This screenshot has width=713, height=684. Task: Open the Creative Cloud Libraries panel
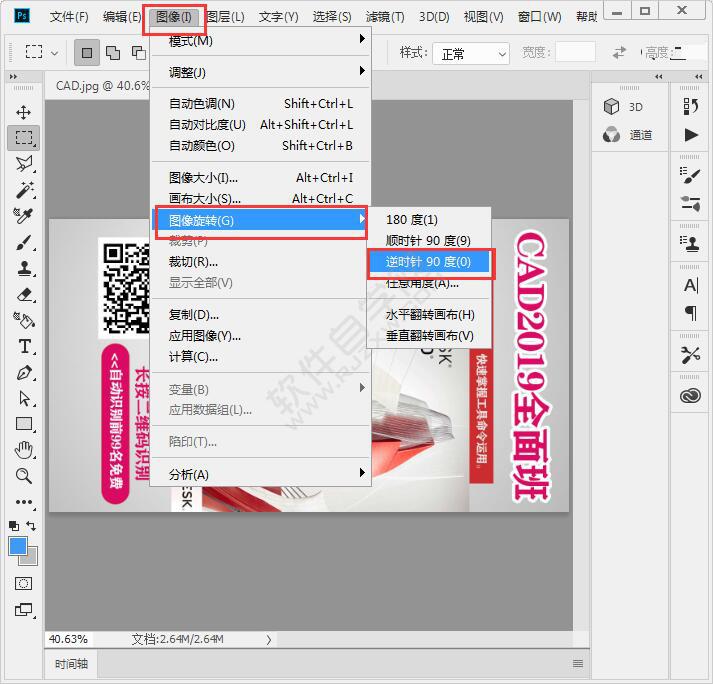[x=690, y=396]
